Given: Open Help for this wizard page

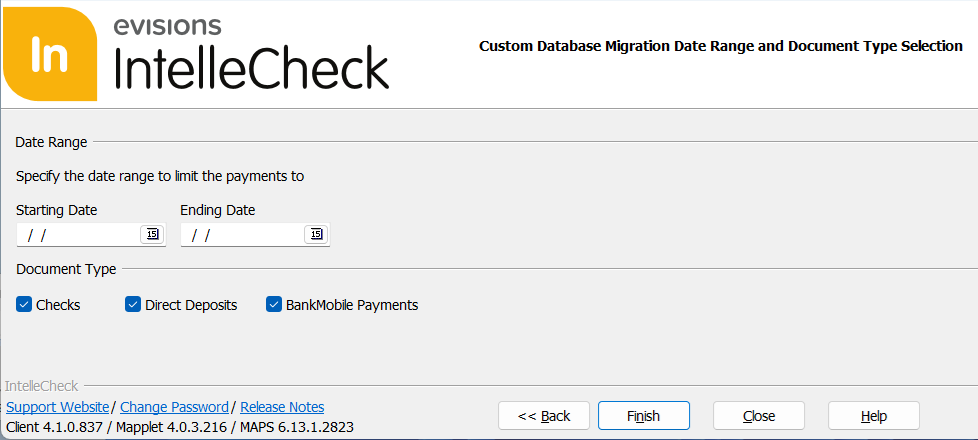Looking at the screenshot, I should coord(874,416).
